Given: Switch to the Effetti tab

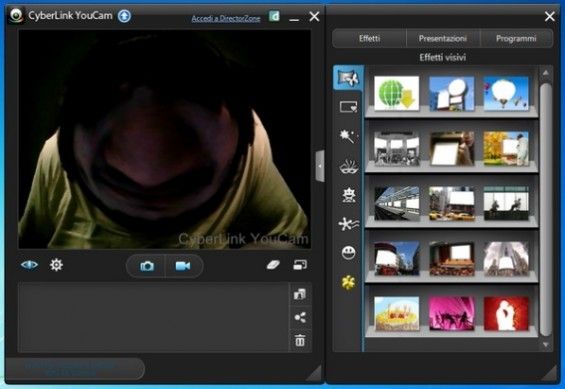Looking at the screenshot, I should [x=369, y=39].
